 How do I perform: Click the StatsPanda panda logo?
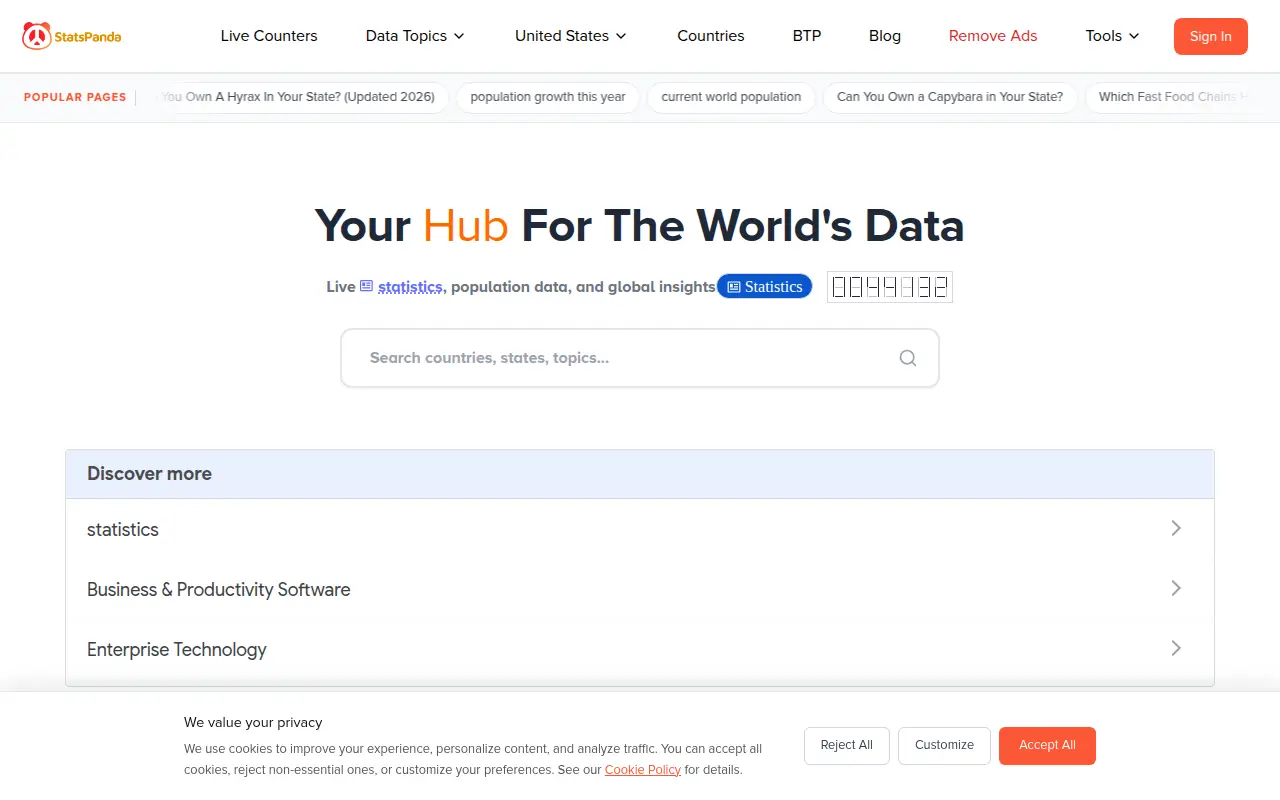(72, 36)
